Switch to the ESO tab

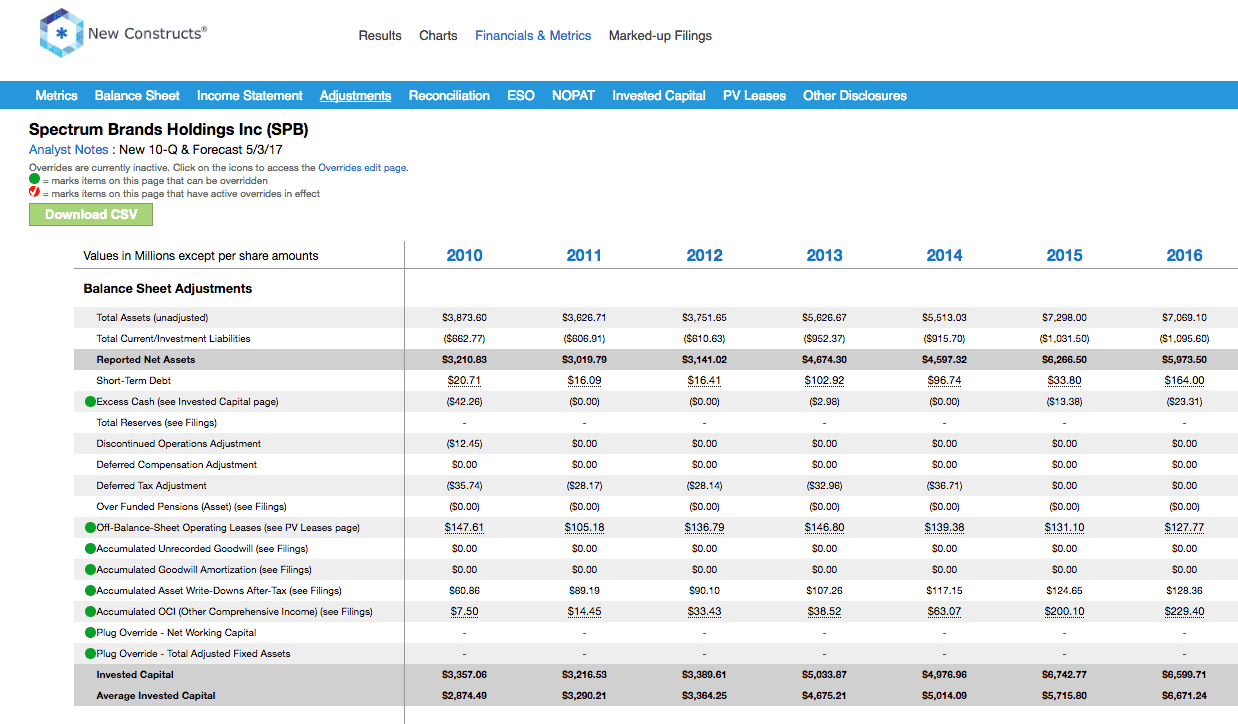click(x=521, y=95)
